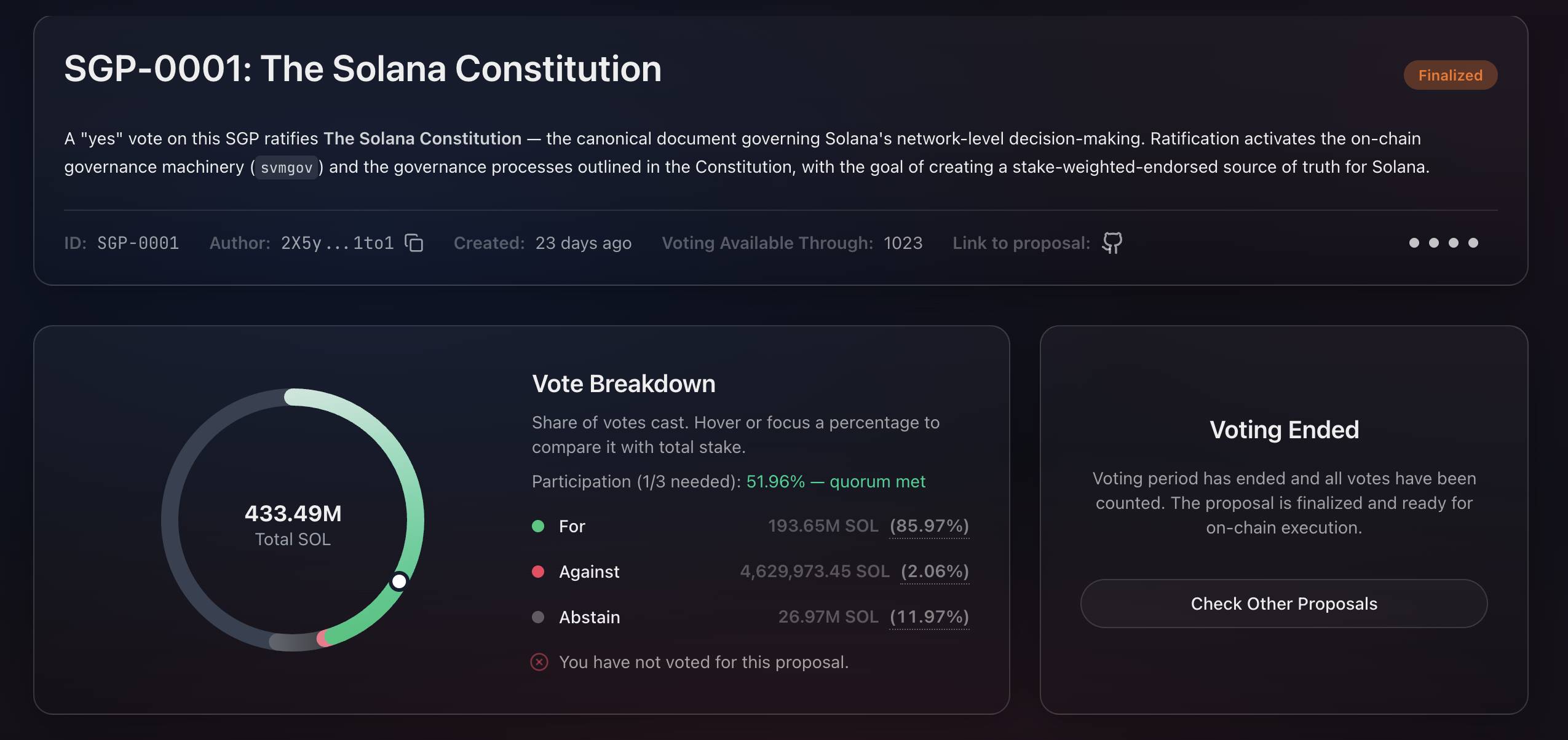Click the red Against legend dot
The height and width of the screenshot is (740, 1568).
pos(538,572)
